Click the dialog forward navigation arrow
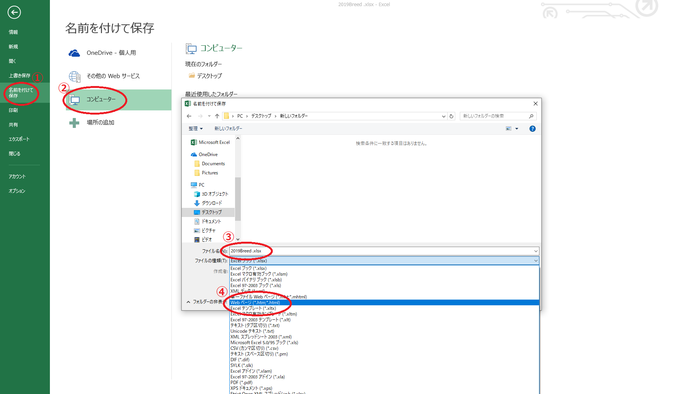The height and width of the screenshot is (394, 680). [x=200, y=116]
